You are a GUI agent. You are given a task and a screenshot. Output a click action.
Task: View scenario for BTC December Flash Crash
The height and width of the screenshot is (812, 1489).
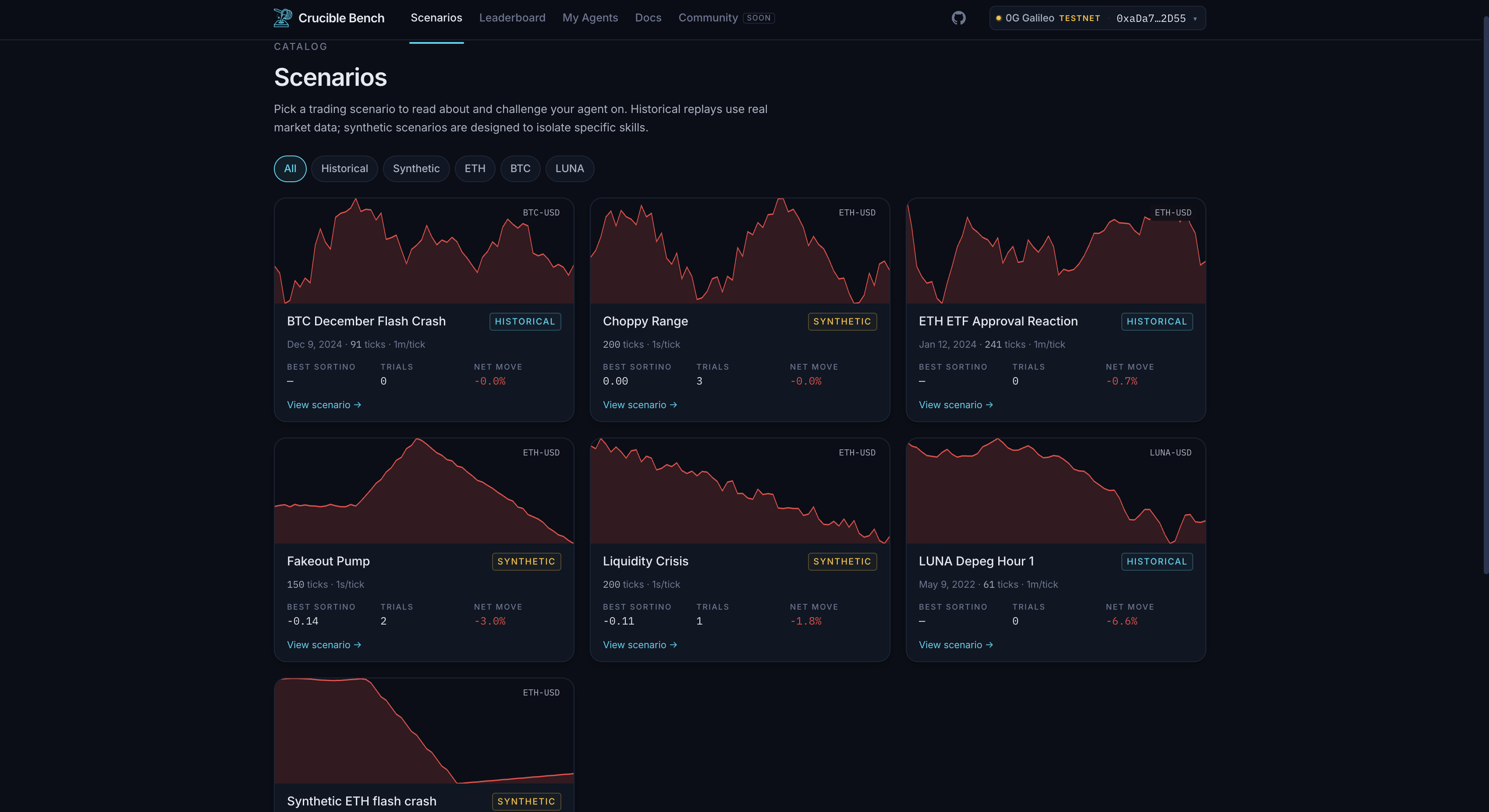[x=324, y=405]
